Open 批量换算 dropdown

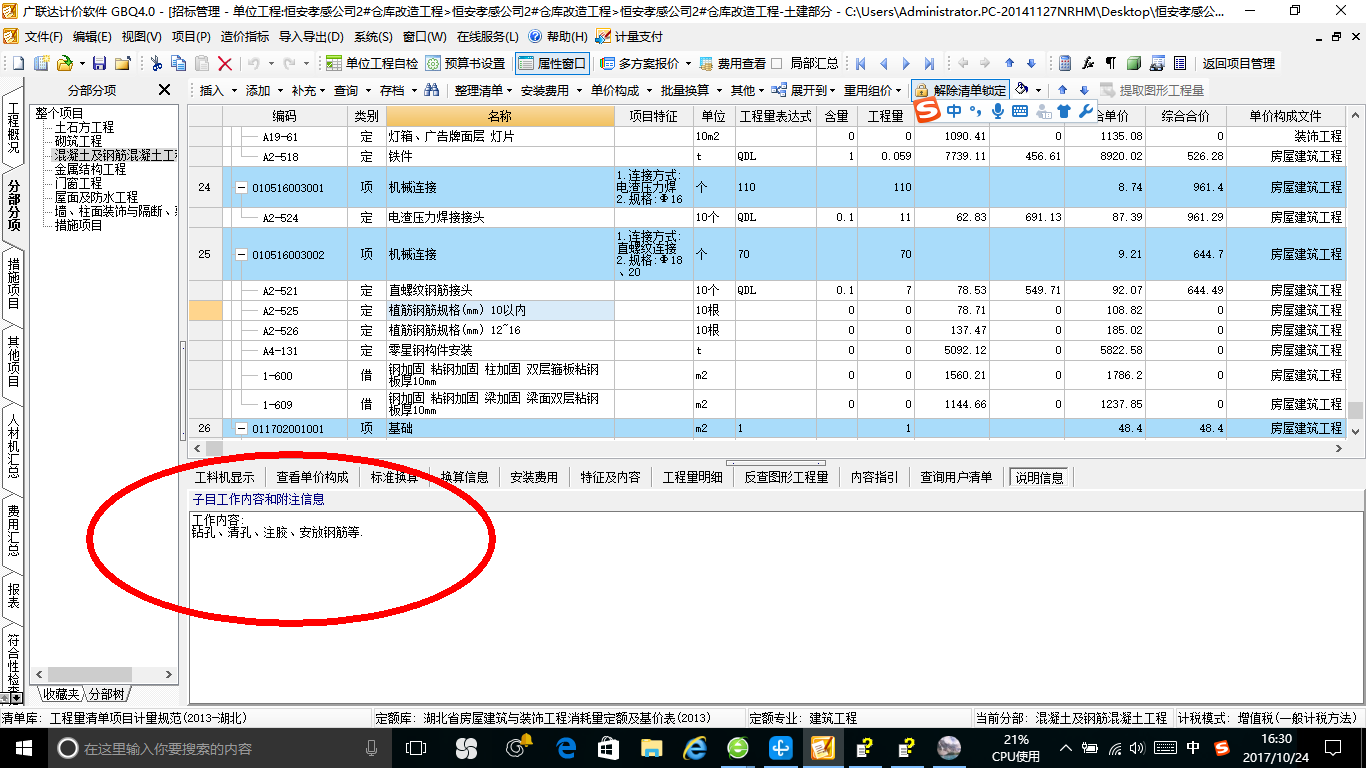coord(691,90)
